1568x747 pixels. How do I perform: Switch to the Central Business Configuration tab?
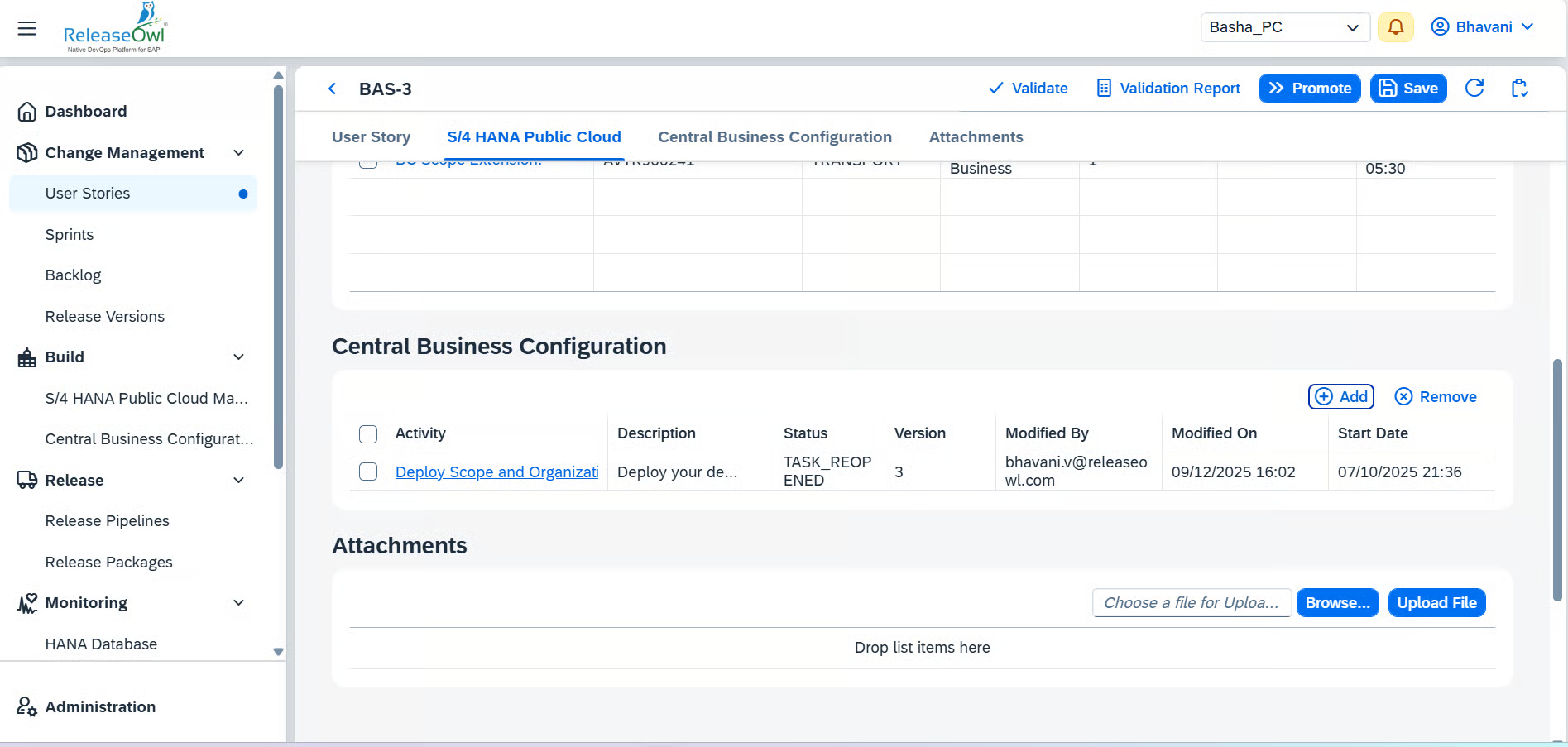pos(774,137)
